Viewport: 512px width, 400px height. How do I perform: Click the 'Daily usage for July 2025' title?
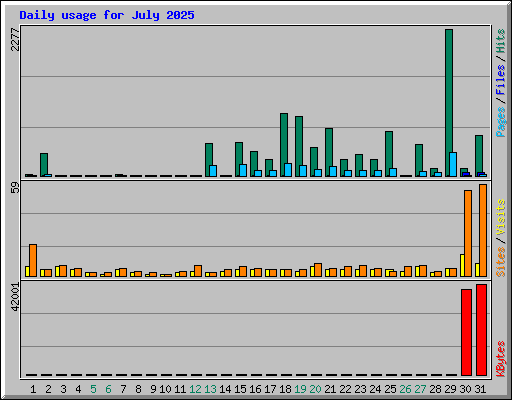(107, 15)
